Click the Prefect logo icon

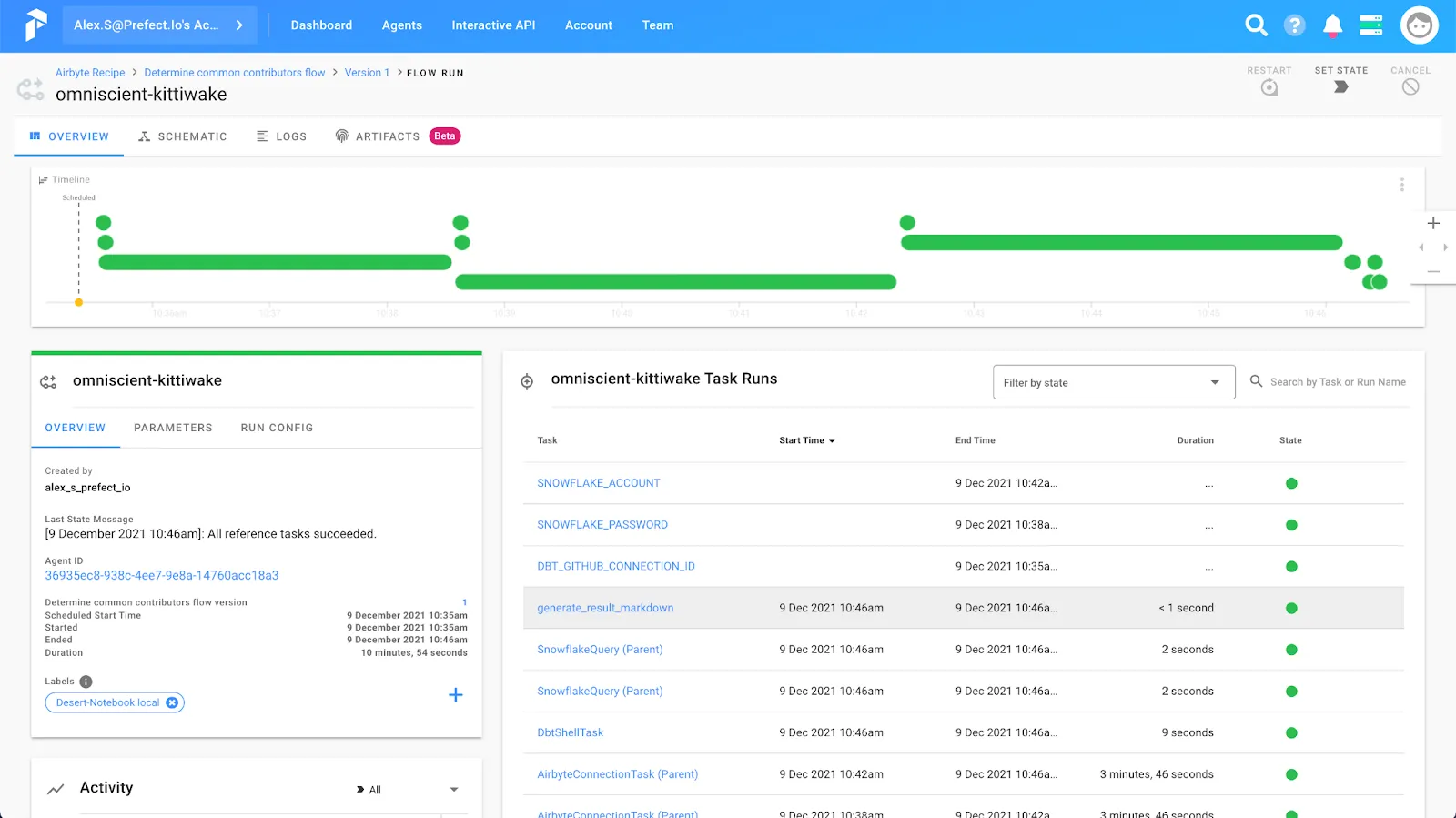pyautogui.click(x=35, y=25)
